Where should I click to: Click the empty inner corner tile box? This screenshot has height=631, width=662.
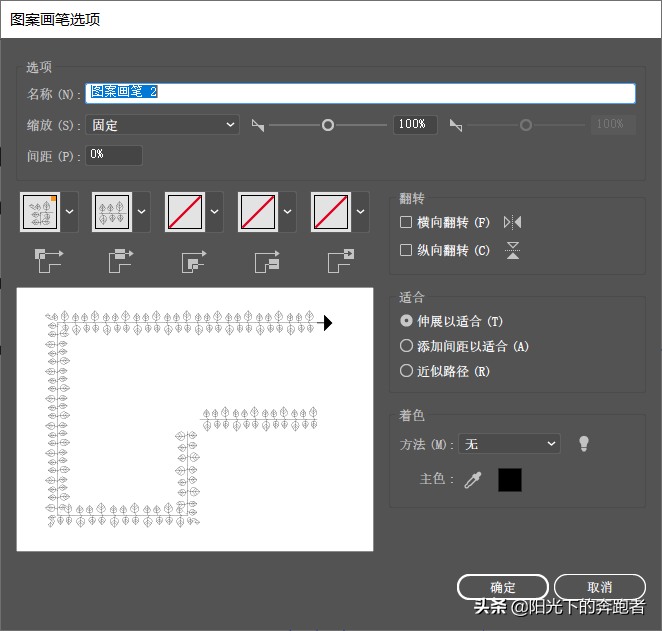[186, 211]
